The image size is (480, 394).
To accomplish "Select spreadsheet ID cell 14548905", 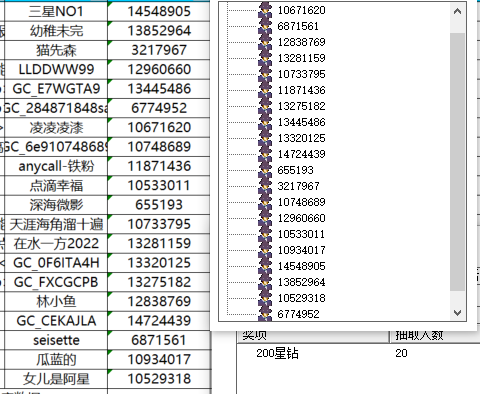I will tap(159, 12).
